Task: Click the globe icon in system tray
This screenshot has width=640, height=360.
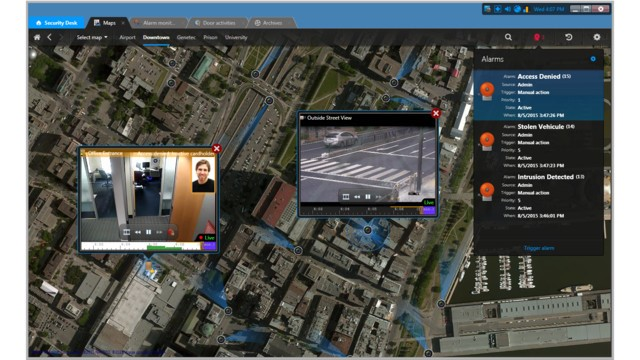Action: click(517, 9)
